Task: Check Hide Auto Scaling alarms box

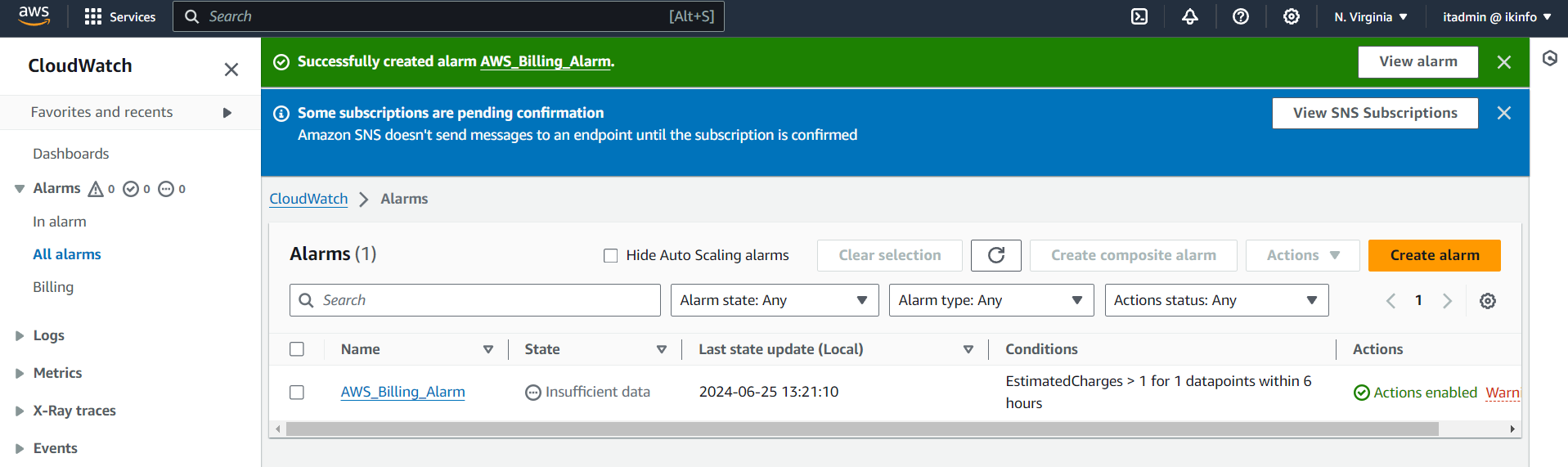Action: [610, 255]
